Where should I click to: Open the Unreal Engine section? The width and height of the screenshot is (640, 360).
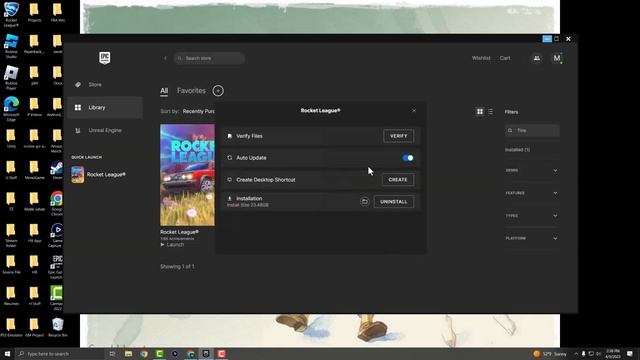pos(105,130)
